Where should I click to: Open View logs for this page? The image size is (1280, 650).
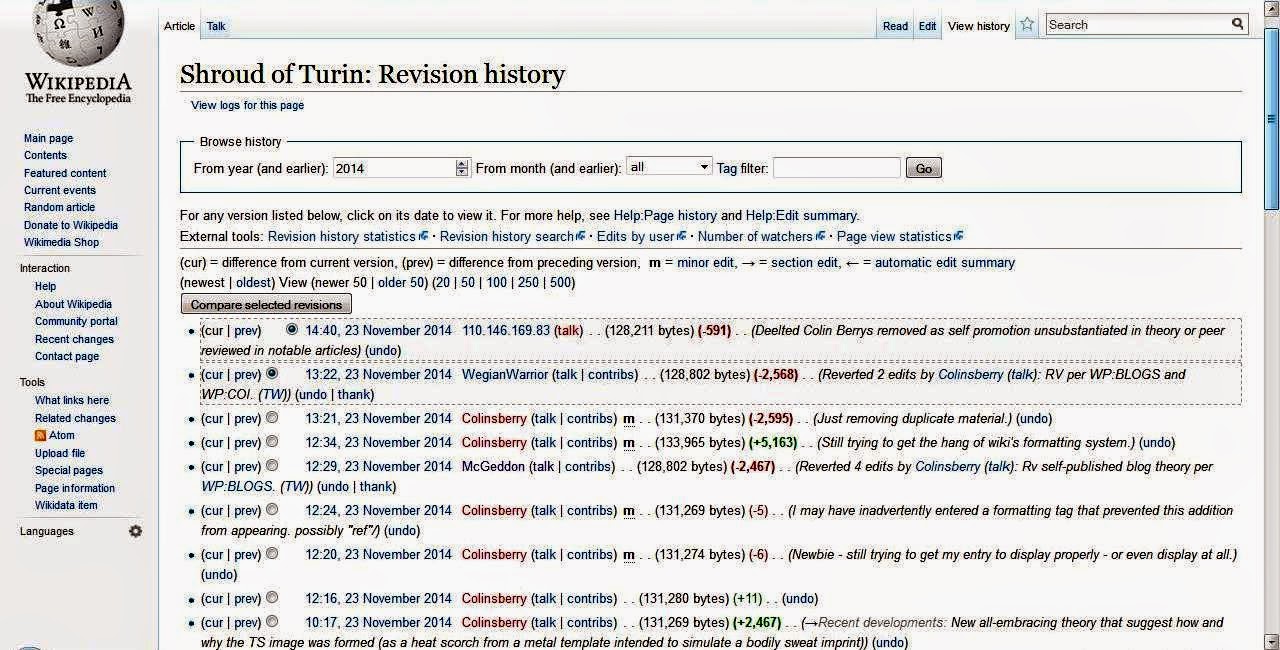[247, 105]
